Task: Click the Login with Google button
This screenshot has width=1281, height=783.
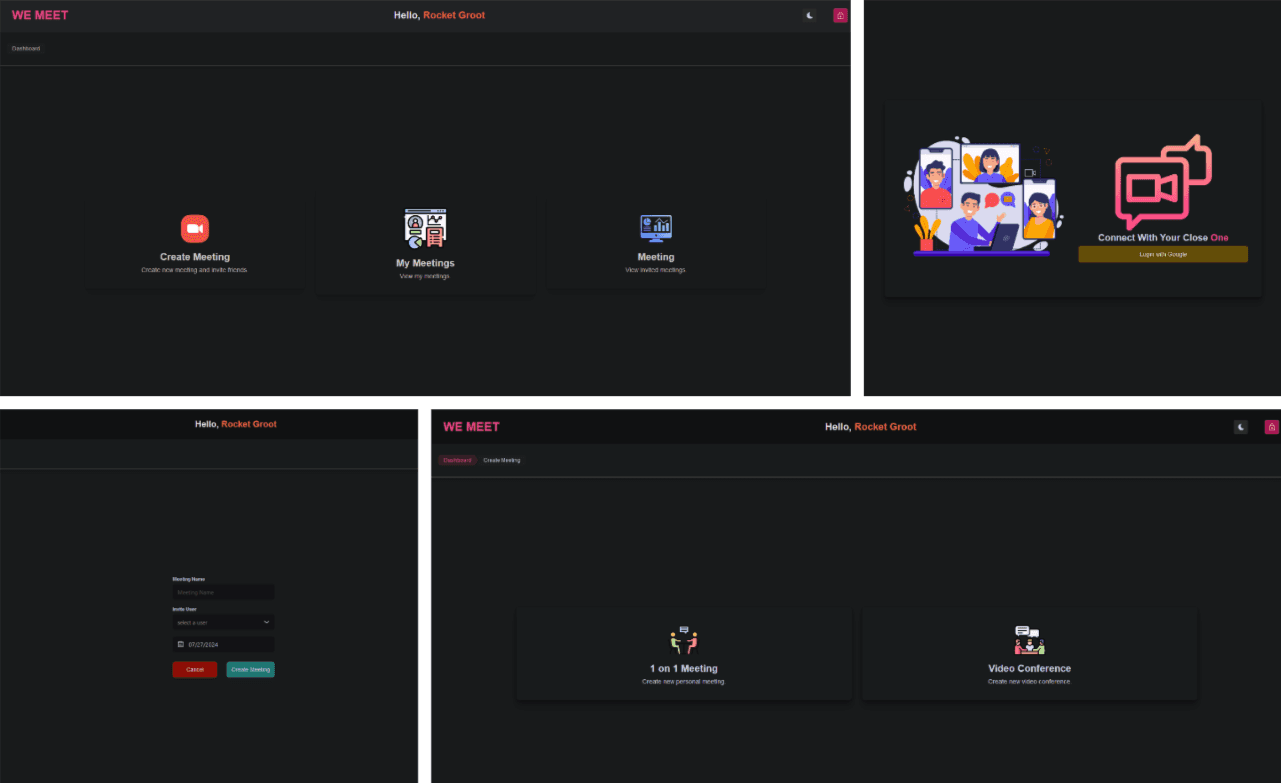Action: 1163,254
